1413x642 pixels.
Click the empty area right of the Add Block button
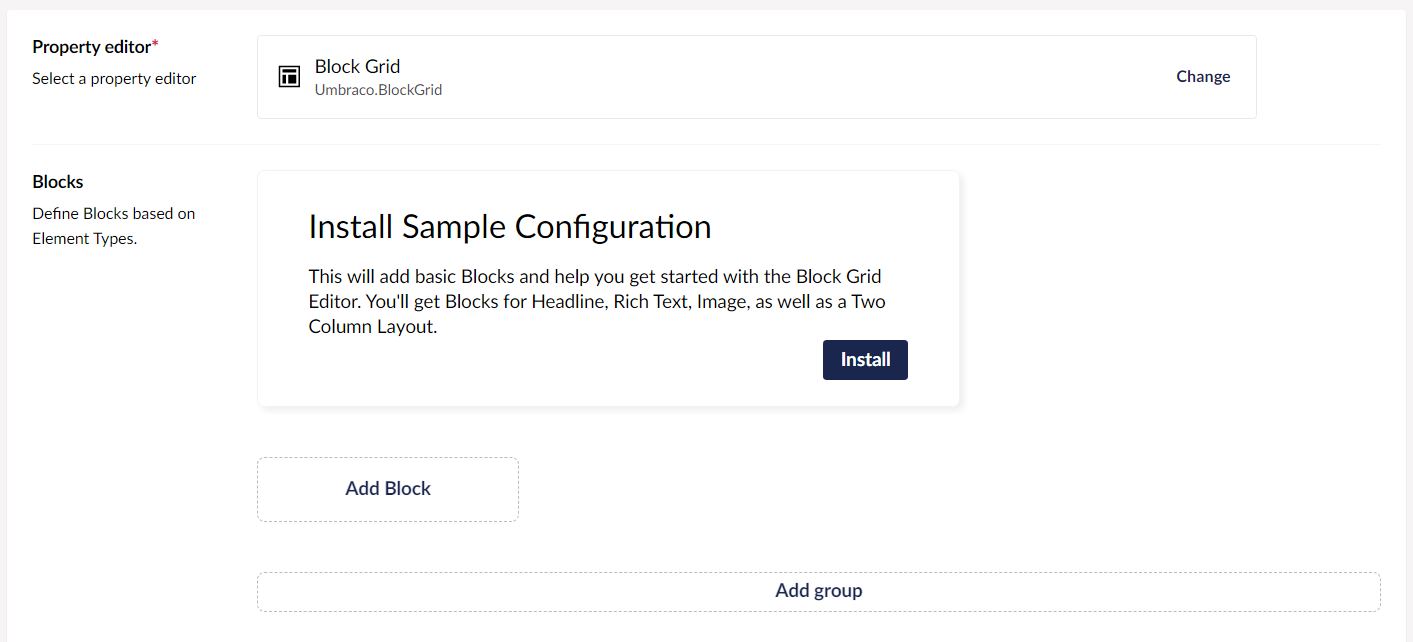[949, 489]
